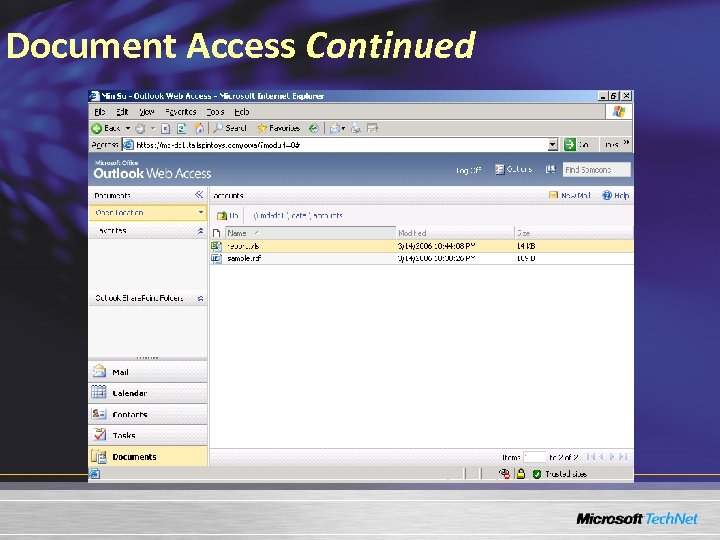
Task: Click the Stop loading icon
Action: pos(166,129)
